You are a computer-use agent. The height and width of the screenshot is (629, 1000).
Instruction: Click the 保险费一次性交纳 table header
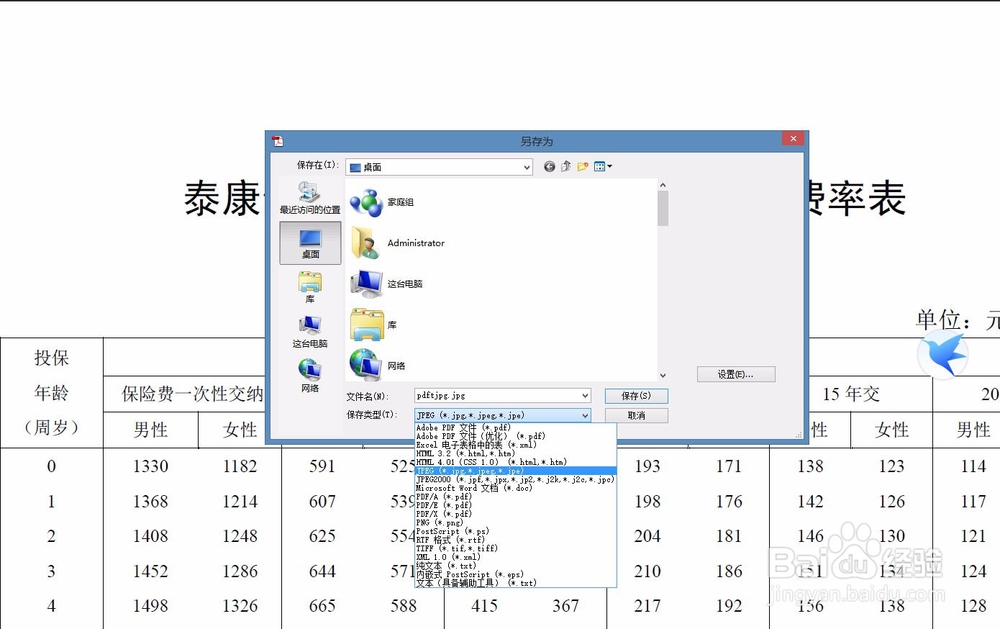tap(192, 394)
